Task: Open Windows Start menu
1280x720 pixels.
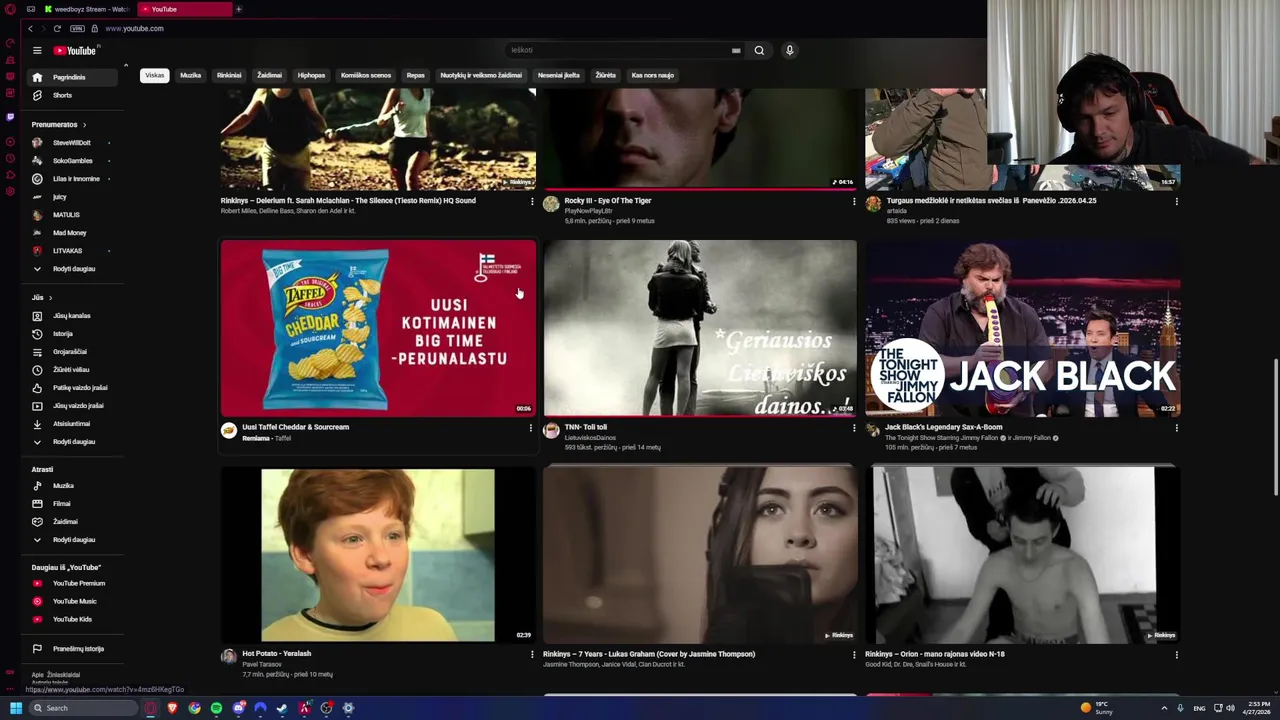Action: click(16, 708)
